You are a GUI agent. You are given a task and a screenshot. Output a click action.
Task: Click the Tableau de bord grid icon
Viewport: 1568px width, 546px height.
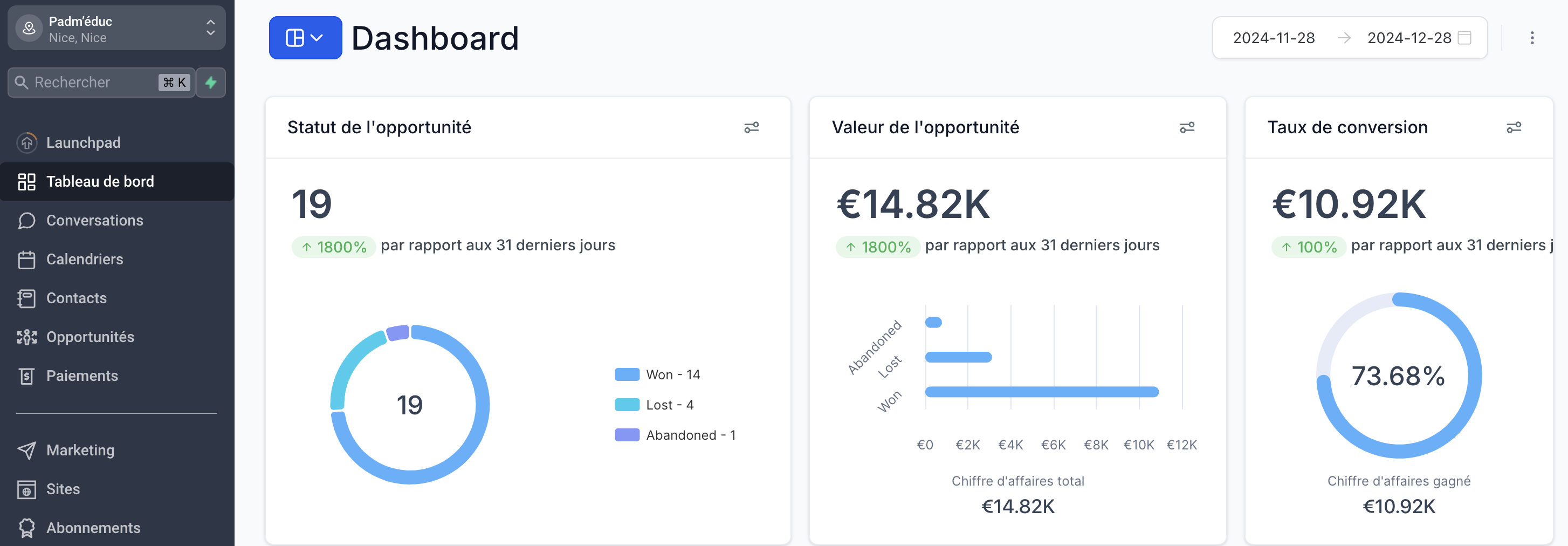click(26, 182)
